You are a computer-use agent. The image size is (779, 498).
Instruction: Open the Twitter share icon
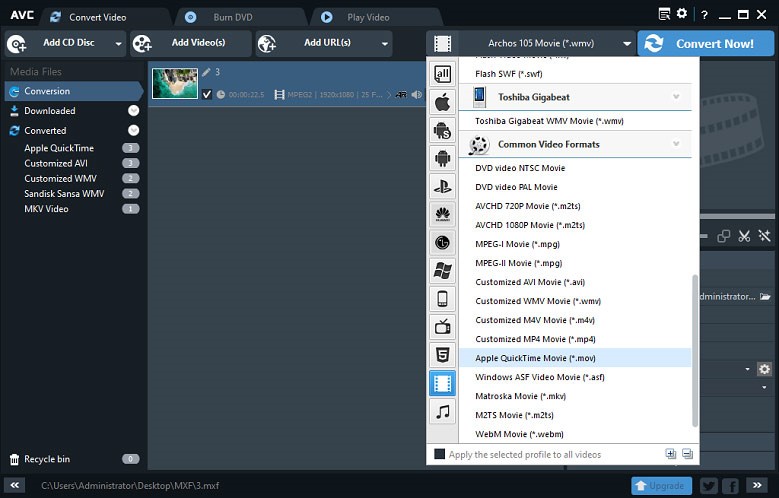pyautogui.click(x=709, y=486)
